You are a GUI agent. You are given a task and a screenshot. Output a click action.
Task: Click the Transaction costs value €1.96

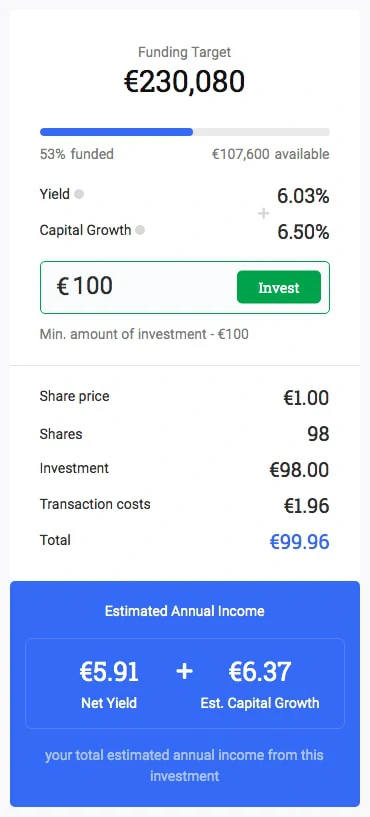[306, 506]
